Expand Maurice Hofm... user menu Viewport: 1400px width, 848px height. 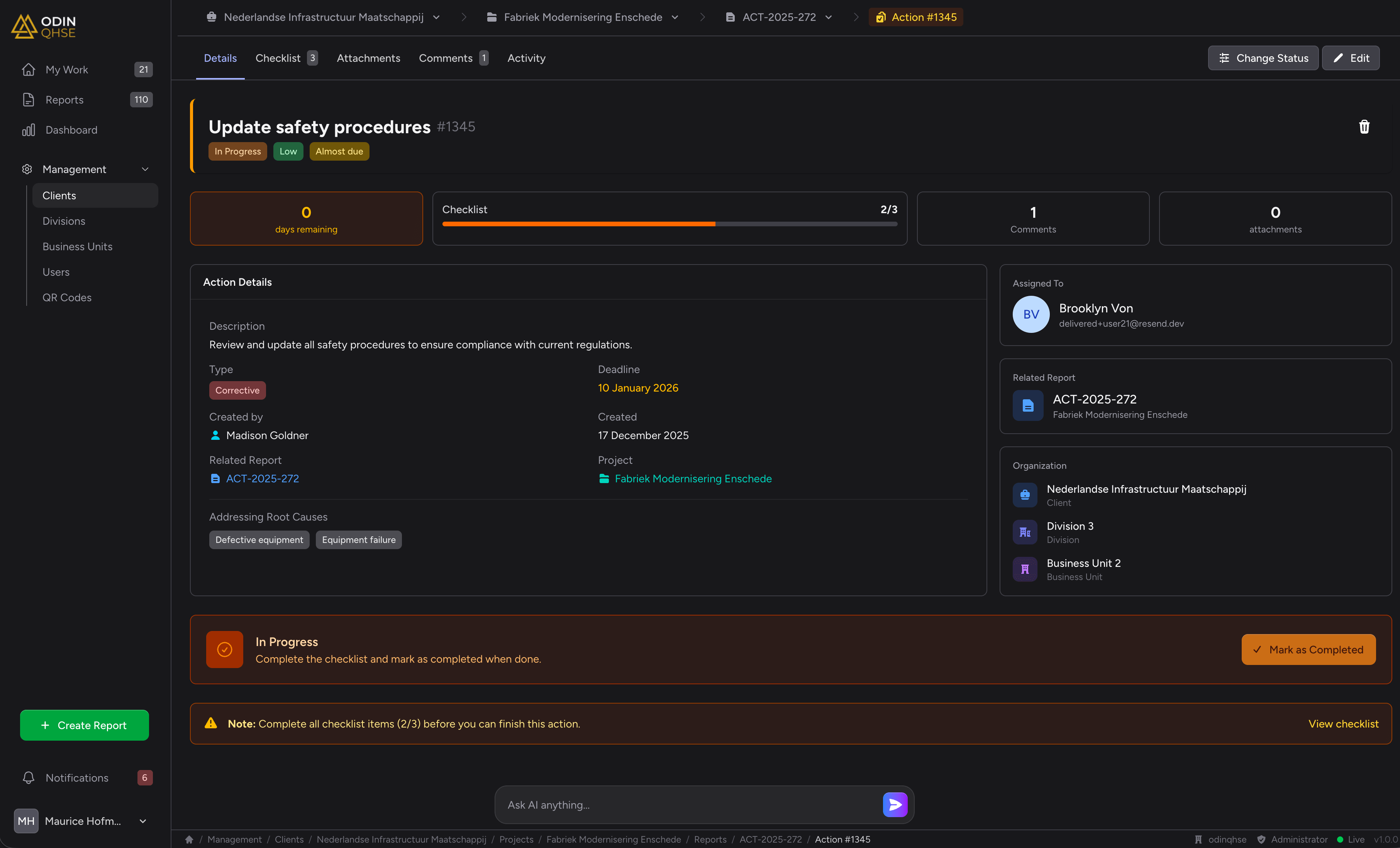[x=143, y=821]
